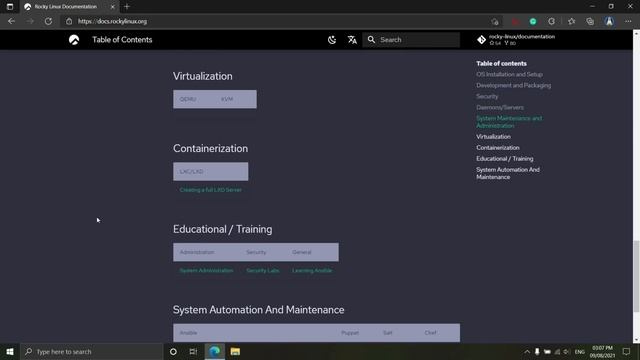Screen dimensions: 640x360
Task: Click the Microsoft Edge taskbar icon
Action: pos(215,351)
